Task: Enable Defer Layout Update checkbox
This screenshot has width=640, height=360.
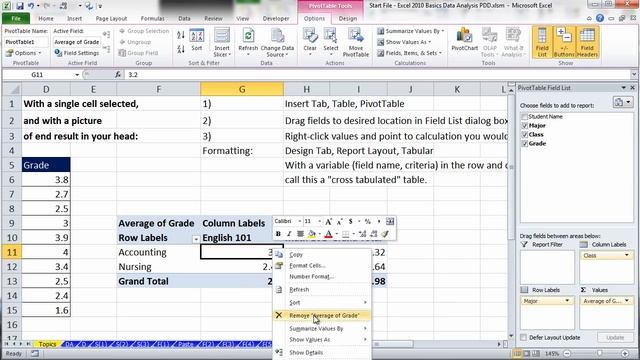Action: point(524,338)
